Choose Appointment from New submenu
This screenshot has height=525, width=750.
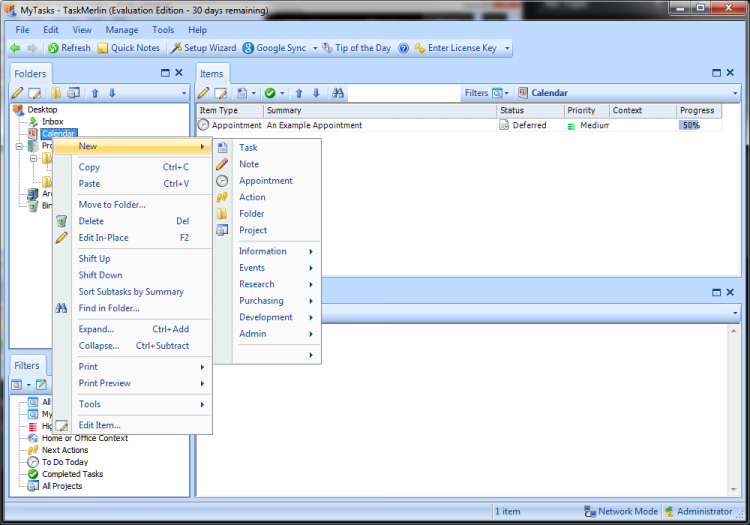(x=267, y=180)
